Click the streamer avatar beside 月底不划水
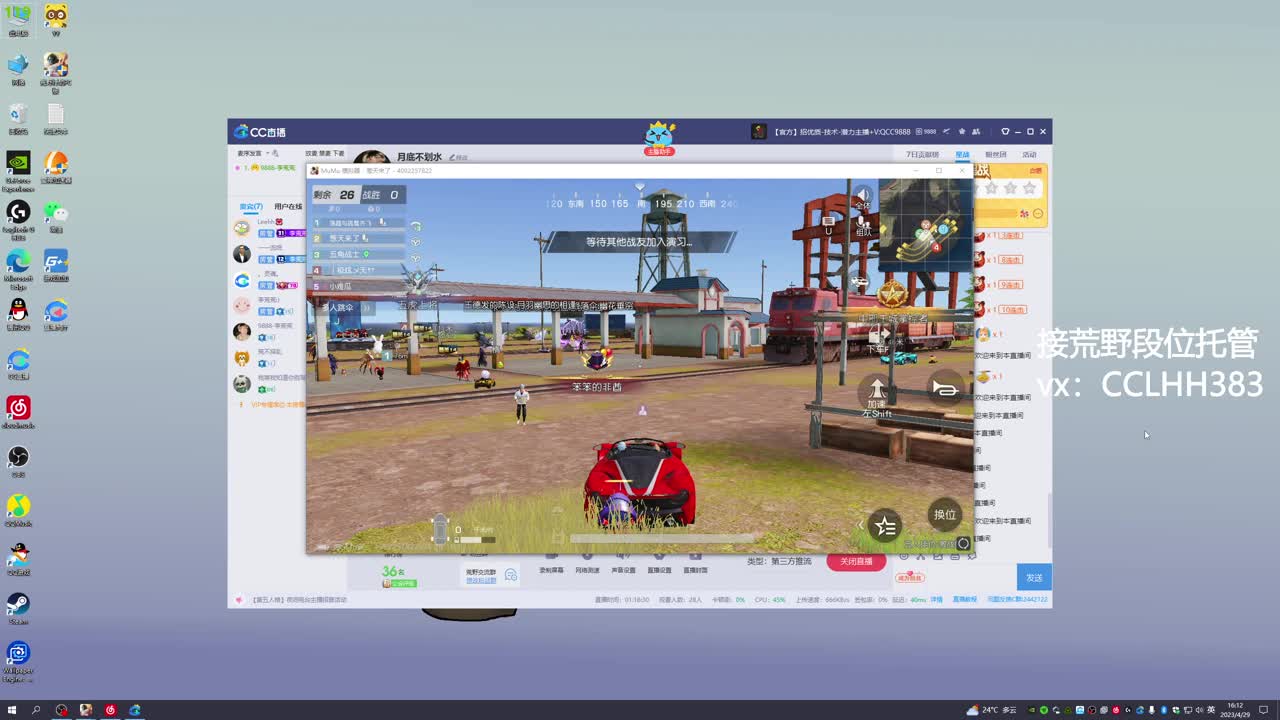 [x=371, y=159]
